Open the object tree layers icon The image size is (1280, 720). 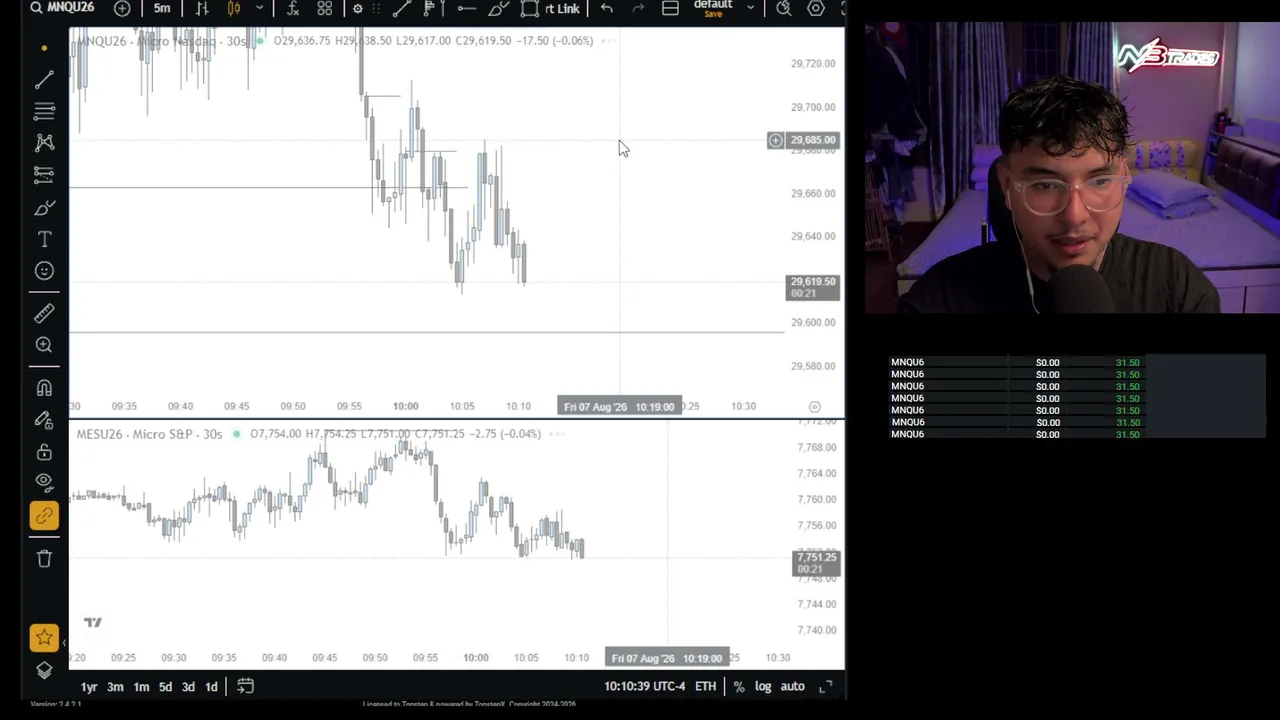pyautogui.click(x=44, y=670)
